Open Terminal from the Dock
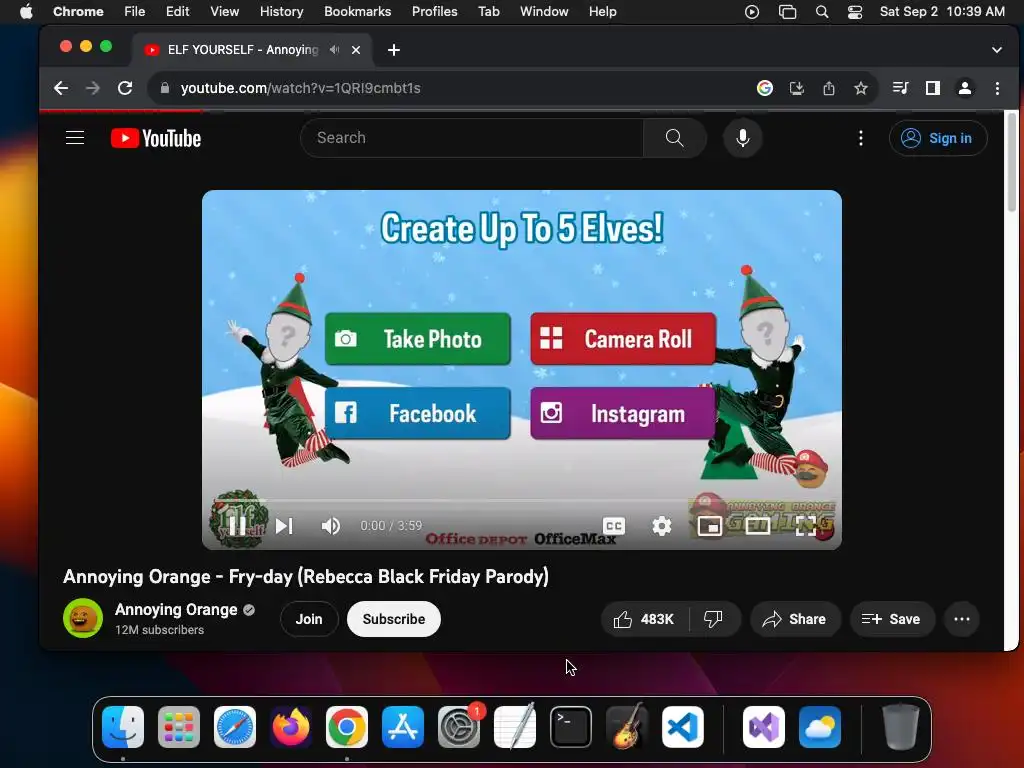The width and height of the screenshot is (1024, 768). pyautogui.click(x=571, y=727)
